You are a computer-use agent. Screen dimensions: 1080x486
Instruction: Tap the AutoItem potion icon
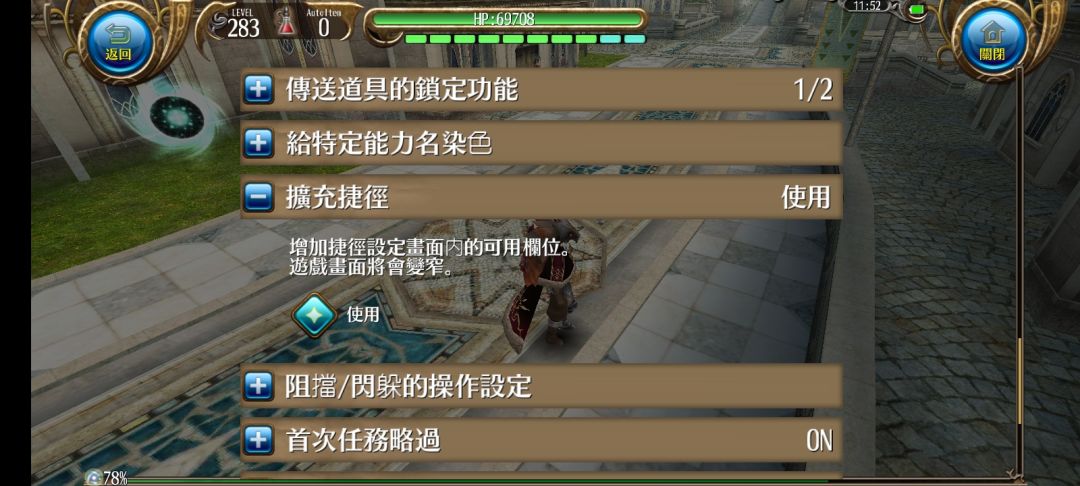[285, 25]
